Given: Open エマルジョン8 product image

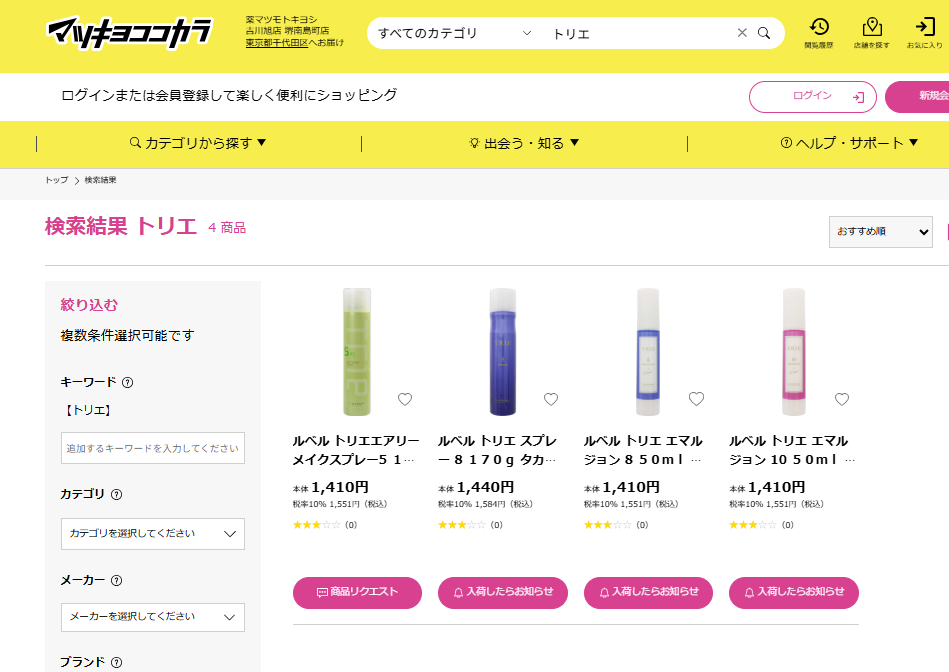Looking at the screenshot, I should pos(648,352).
